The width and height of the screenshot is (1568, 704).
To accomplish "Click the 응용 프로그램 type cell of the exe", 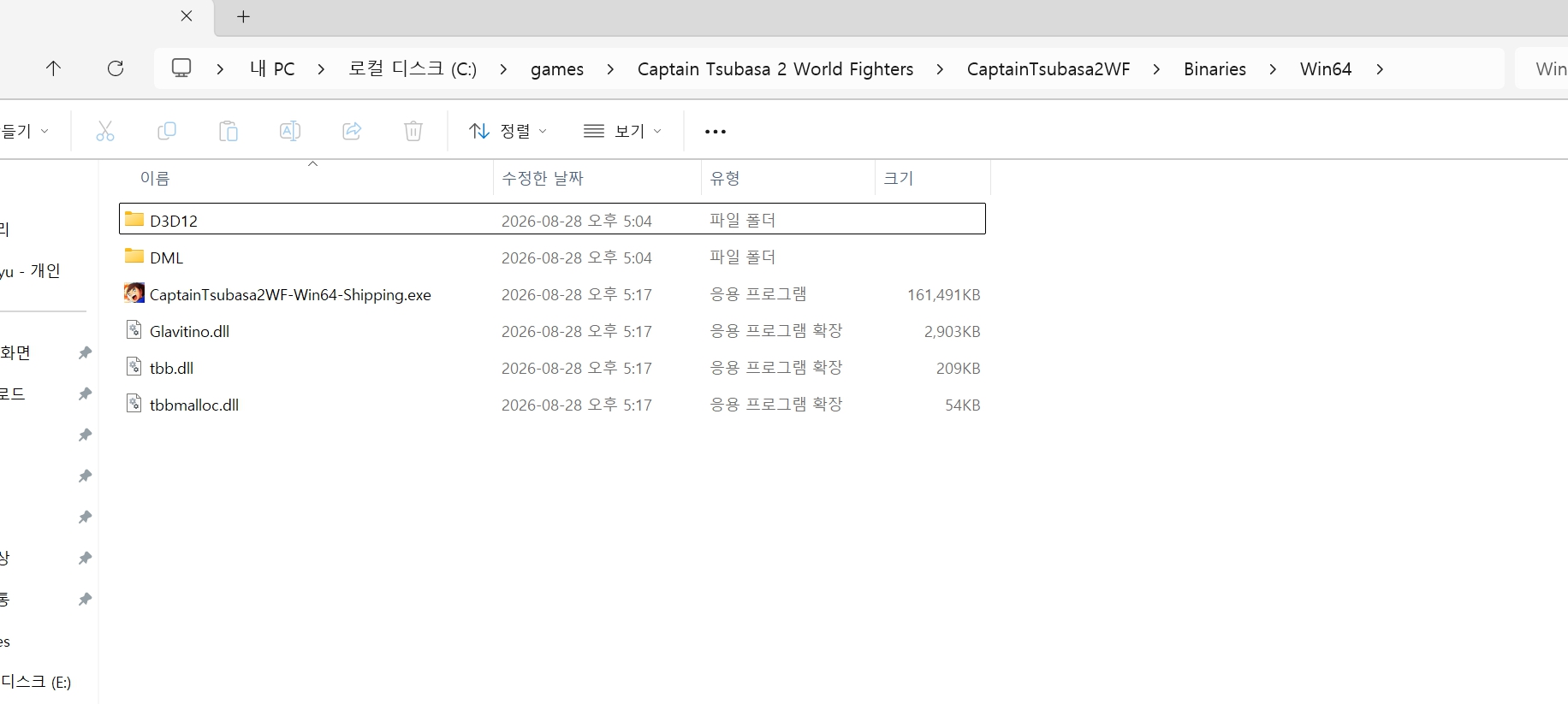I will [x=758, y=293].
